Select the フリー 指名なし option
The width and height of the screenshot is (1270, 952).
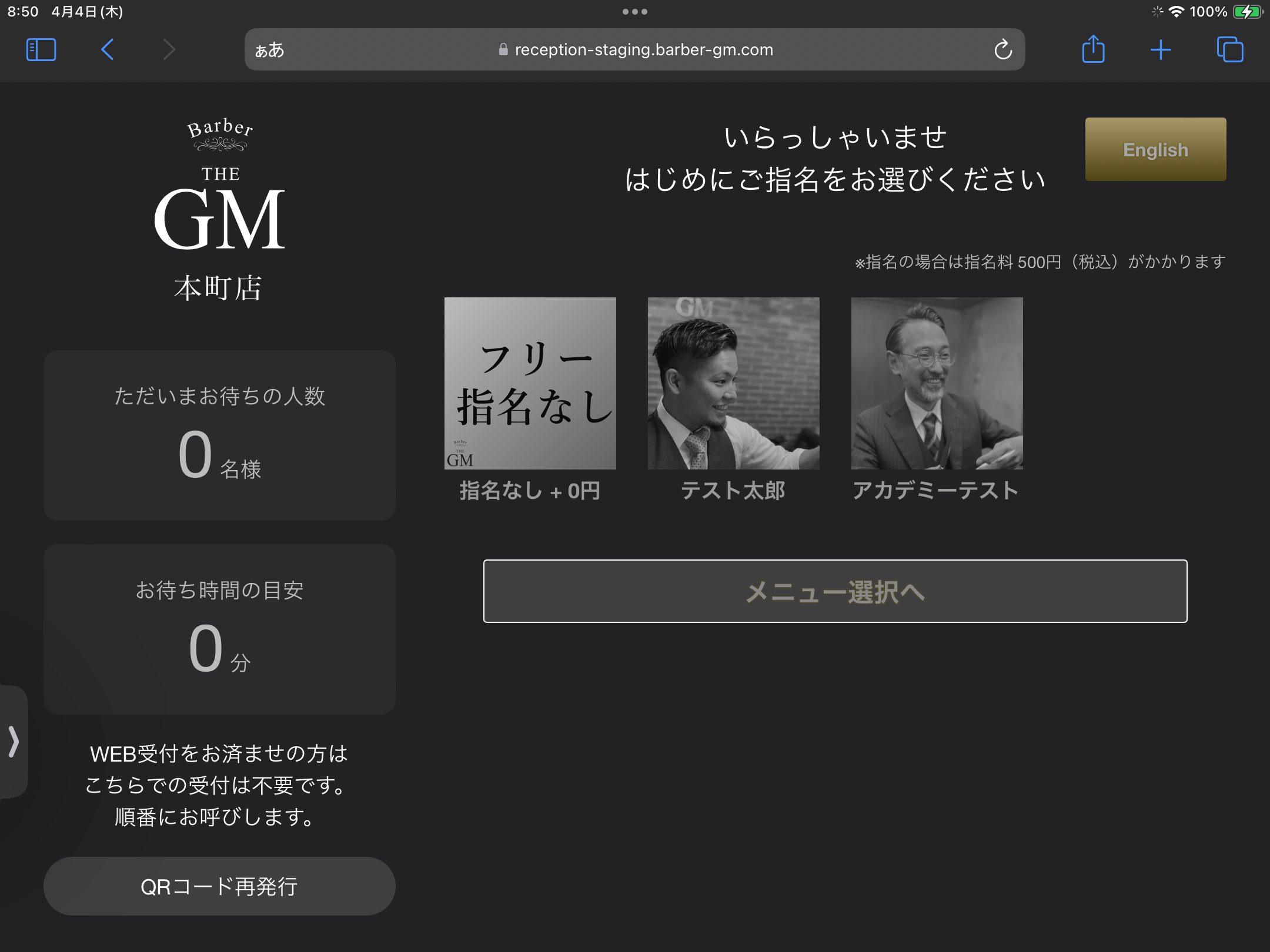point(530,383)
